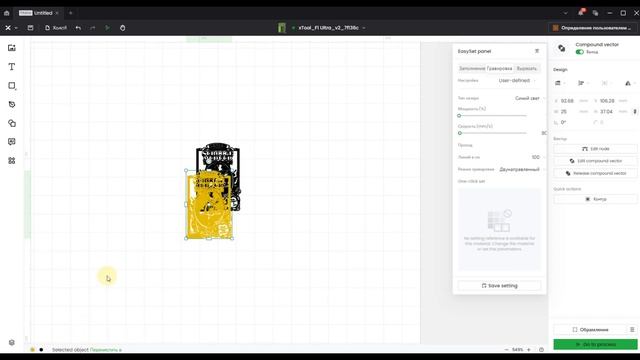The width and height of the screenshot is (640, 360).
Task: Adjust the speed mm/s slider
Action: (492, 133)
